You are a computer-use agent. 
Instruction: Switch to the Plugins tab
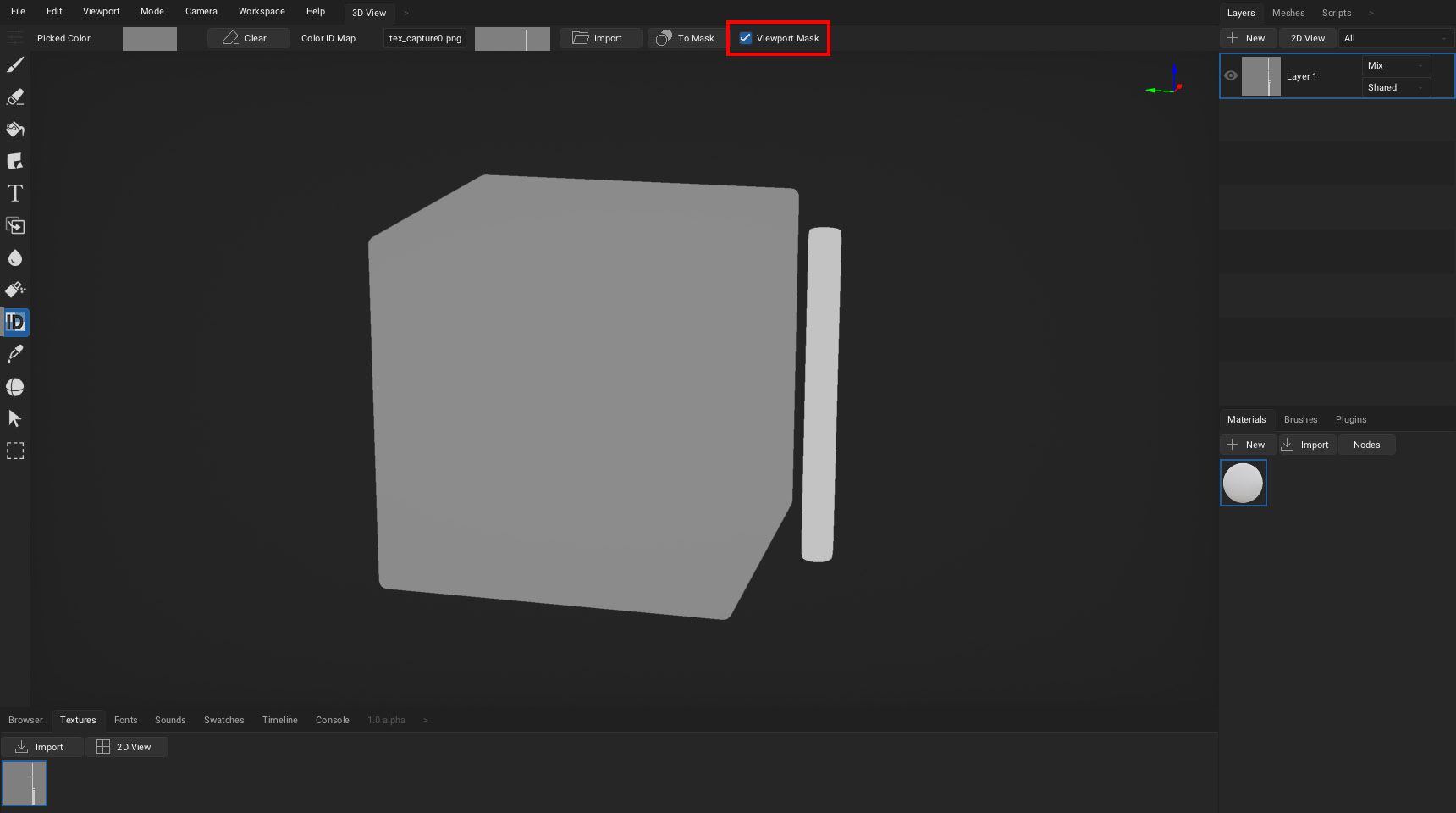click(1351, 419)
